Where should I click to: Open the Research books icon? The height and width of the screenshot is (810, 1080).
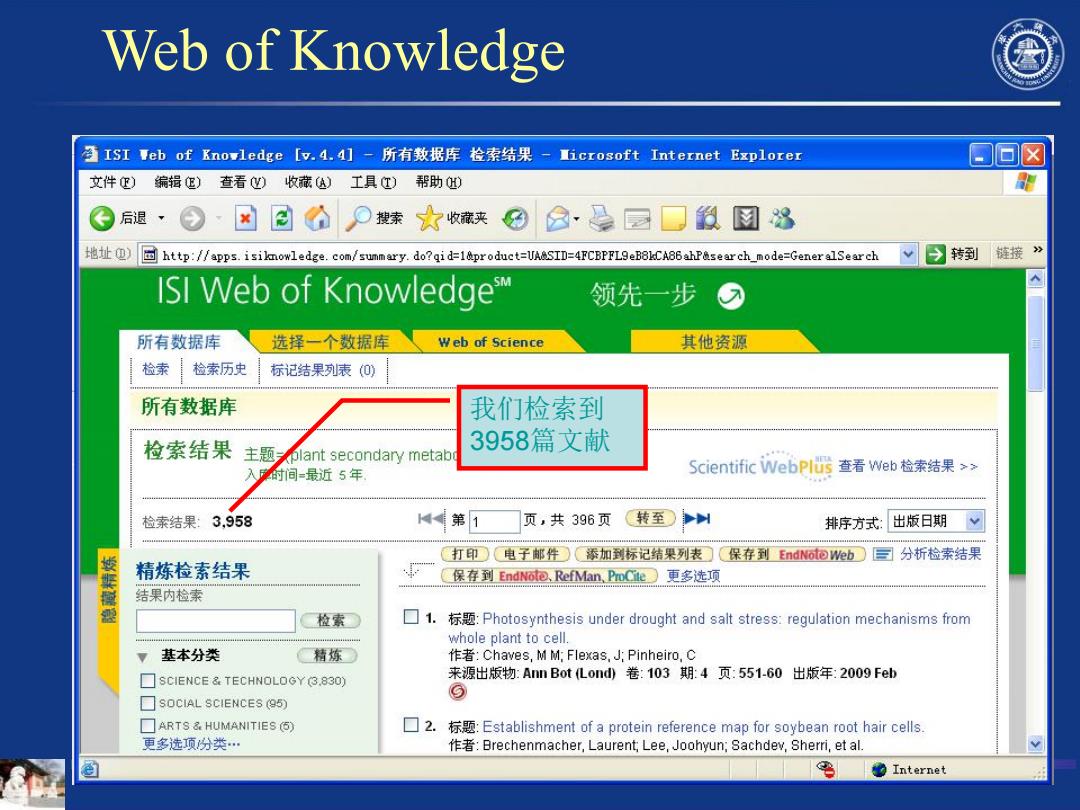(708, 218)
